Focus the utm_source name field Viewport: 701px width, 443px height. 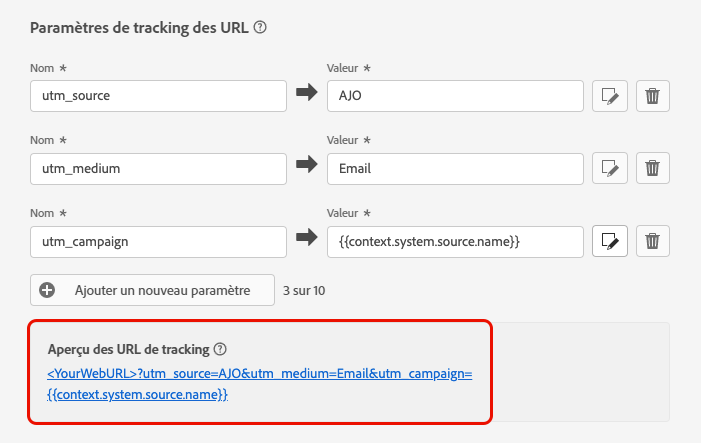point(158,96)
